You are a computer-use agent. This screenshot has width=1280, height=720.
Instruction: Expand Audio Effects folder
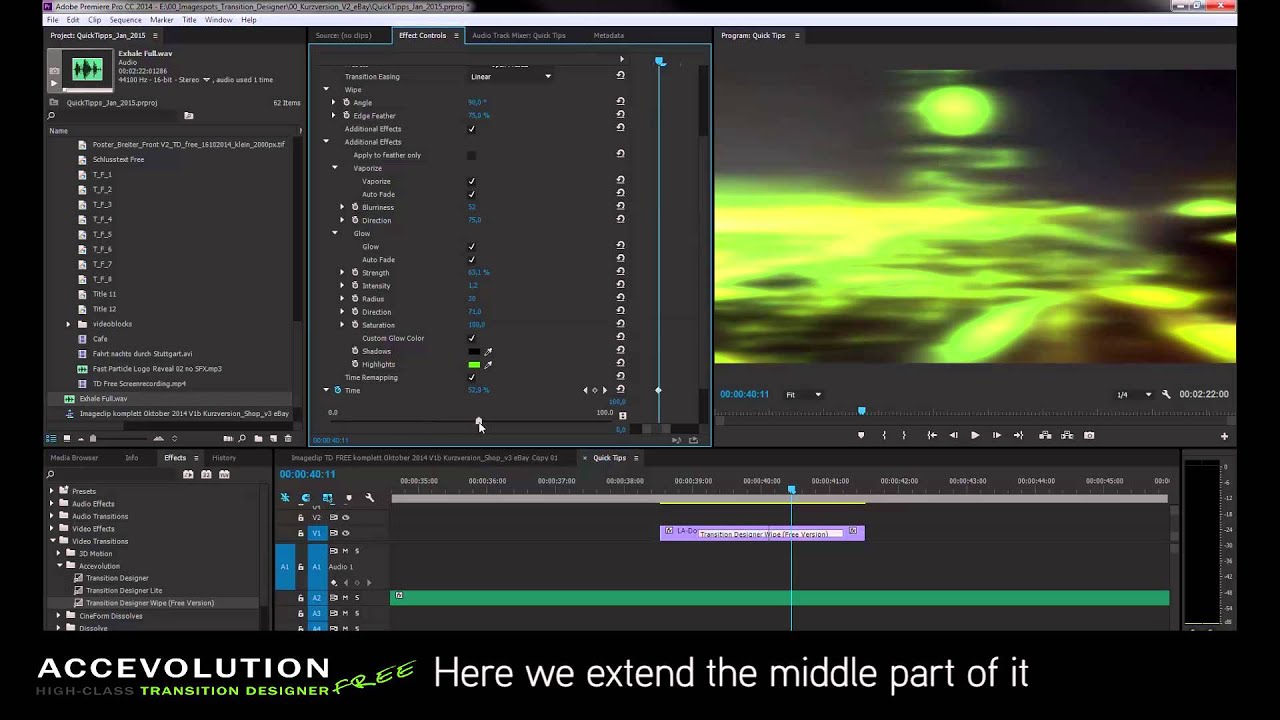[x=52, y=503]
